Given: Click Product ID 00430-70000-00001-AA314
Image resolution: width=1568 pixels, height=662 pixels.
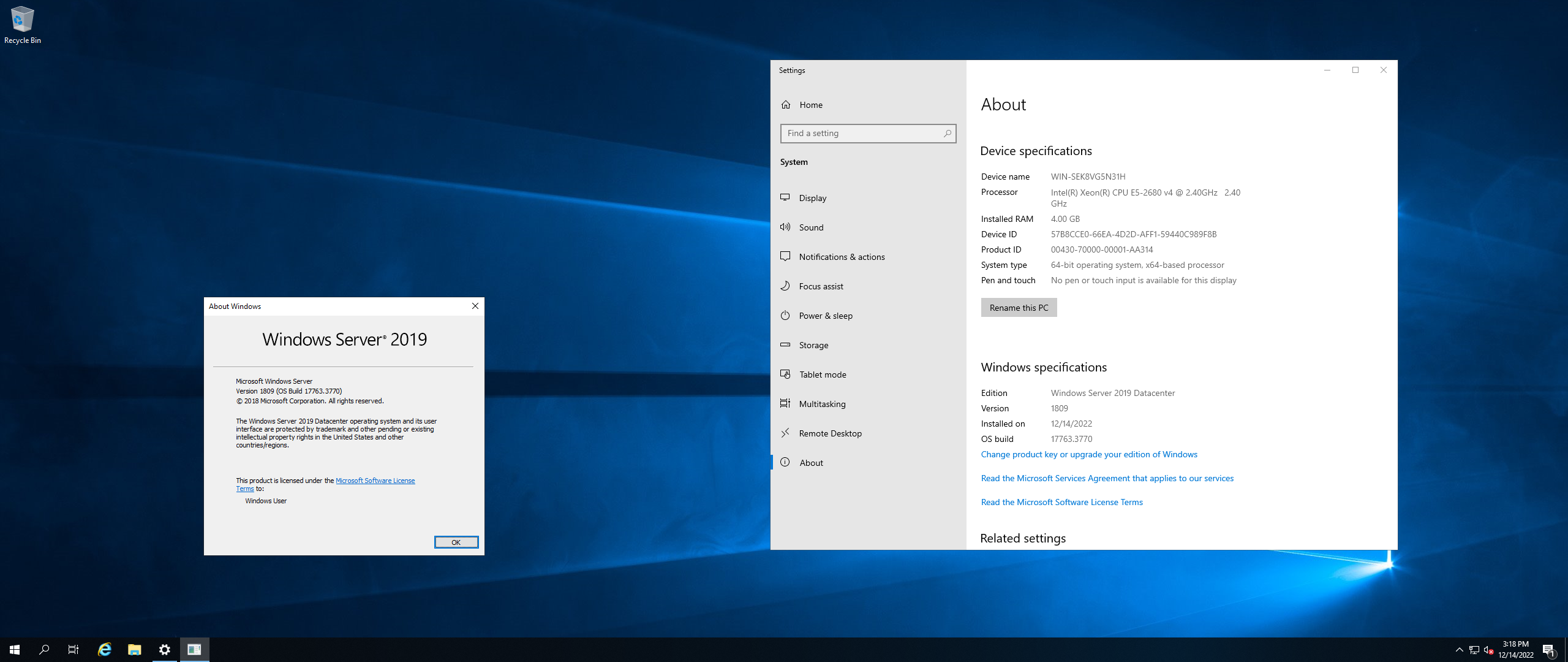Looking at the screenshot, I should [x=1102, y=249].
